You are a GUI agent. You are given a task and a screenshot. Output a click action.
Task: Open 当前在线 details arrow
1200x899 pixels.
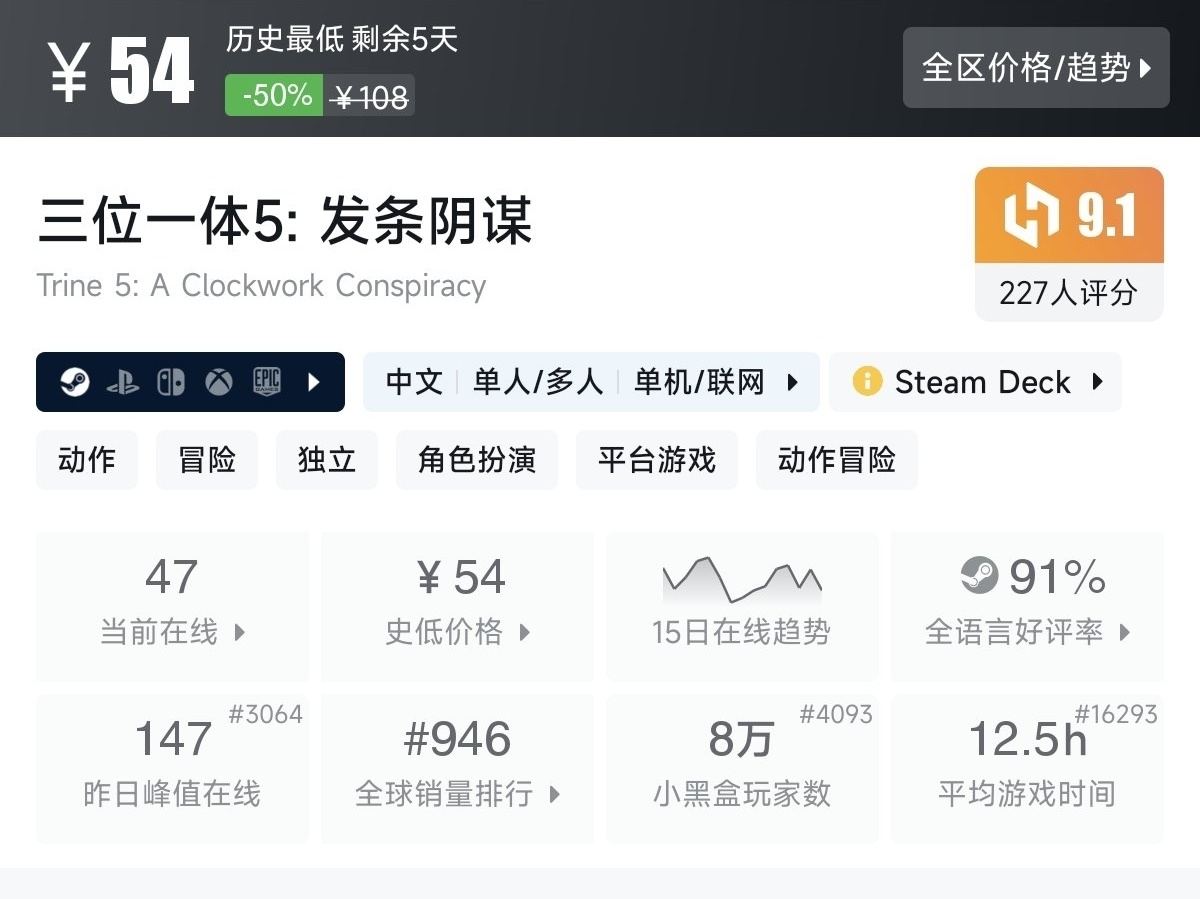pyautogui.click(x=239, y=632)
